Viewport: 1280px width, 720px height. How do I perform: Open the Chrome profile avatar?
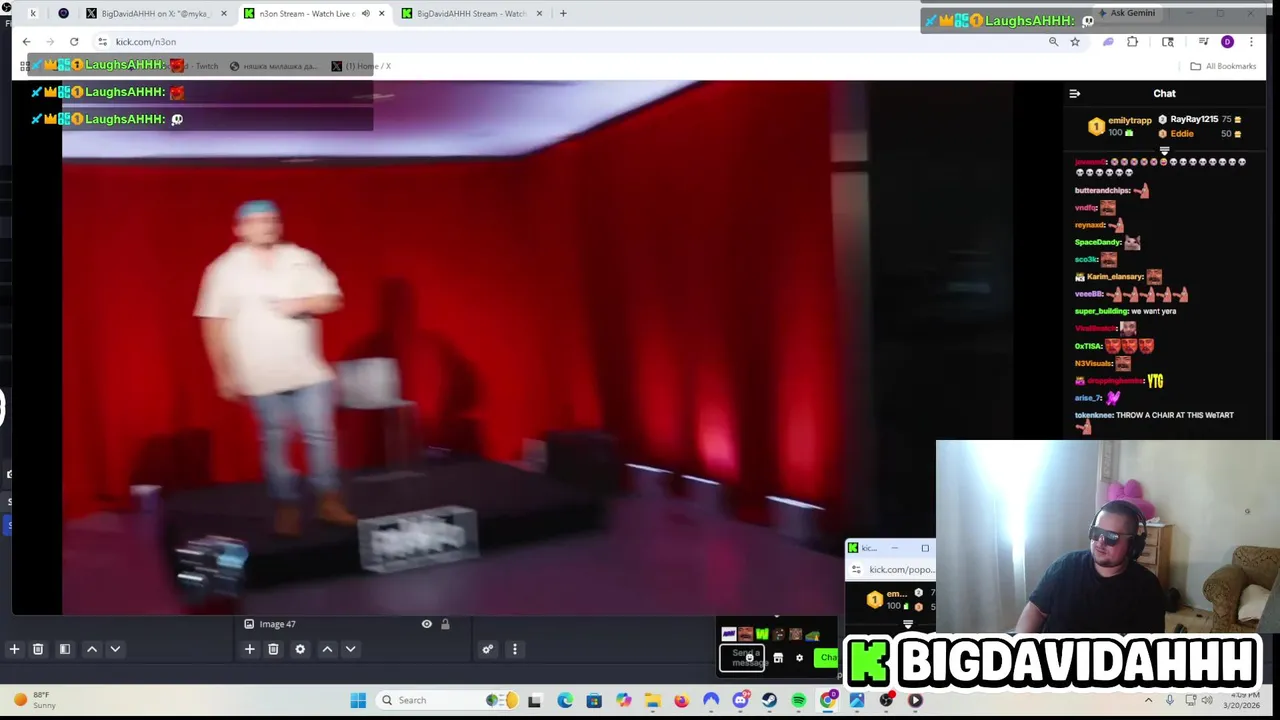tap(1227, 42)
